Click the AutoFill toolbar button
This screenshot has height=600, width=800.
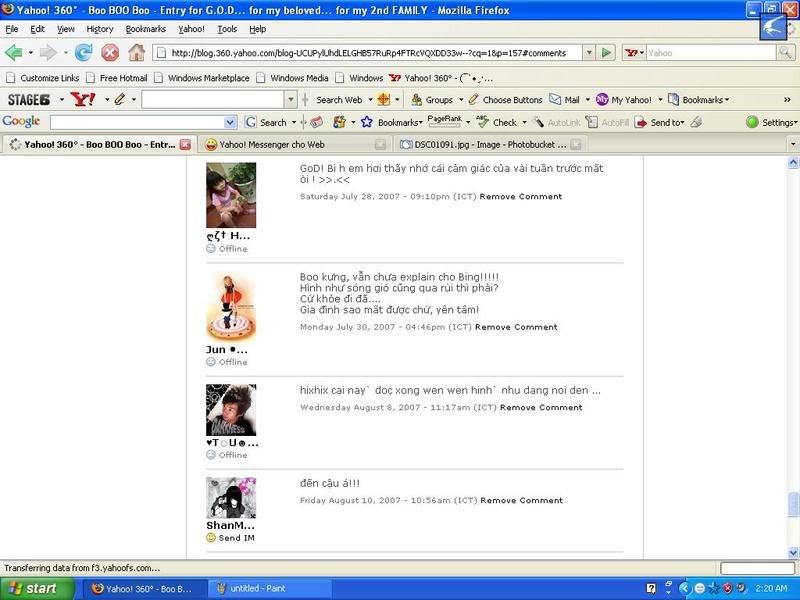607,122
